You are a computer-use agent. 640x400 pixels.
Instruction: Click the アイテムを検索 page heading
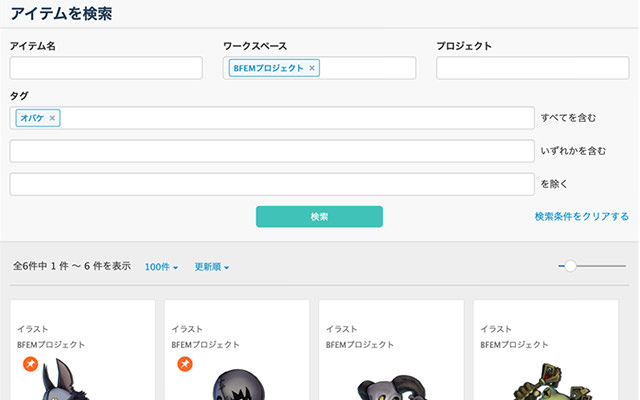pyautogui.click(x=61, y=14)
